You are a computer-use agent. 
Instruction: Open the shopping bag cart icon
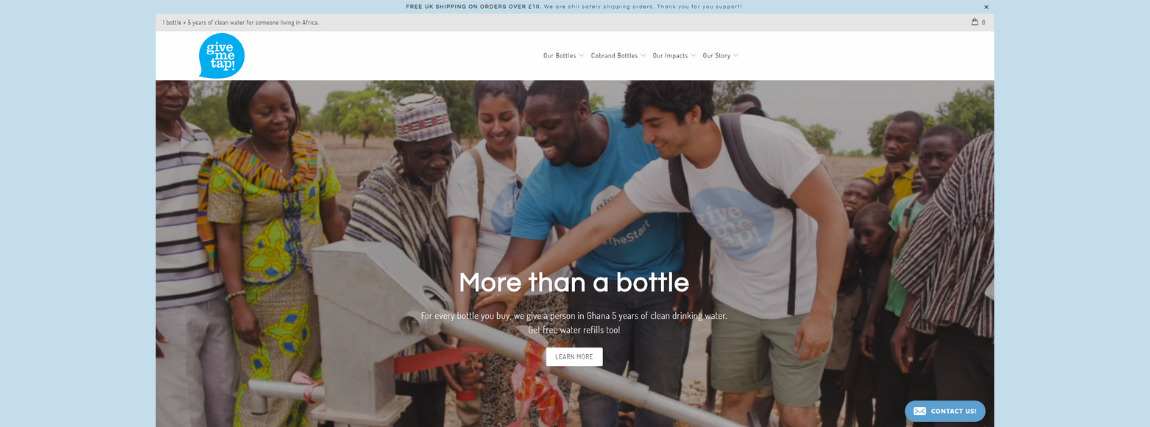click(x=975, y=22)
